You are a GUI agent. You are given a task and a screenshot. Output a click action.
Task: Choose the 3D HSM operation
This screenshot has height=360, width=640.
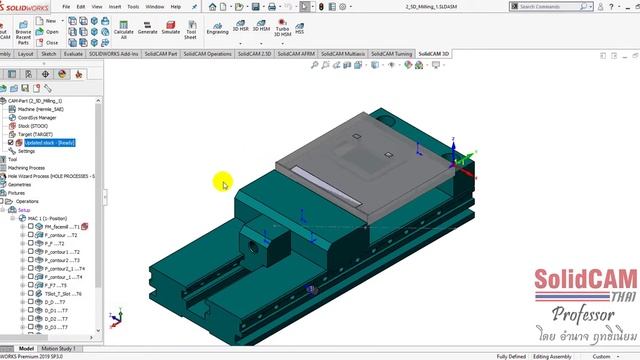(x=261, y=26)
